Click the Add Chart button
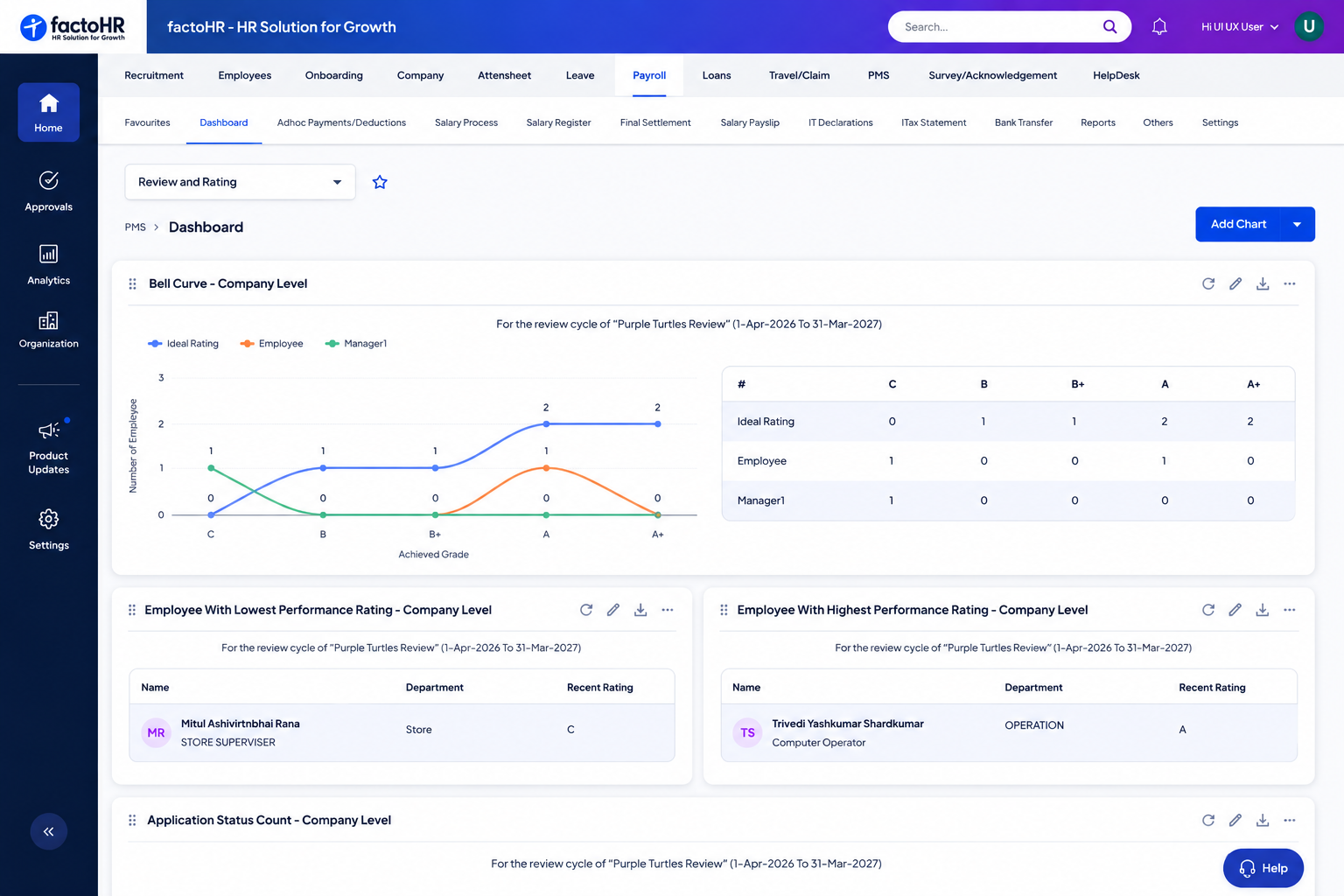Screen dimensions: 1344x896 tap(1238, 224)
